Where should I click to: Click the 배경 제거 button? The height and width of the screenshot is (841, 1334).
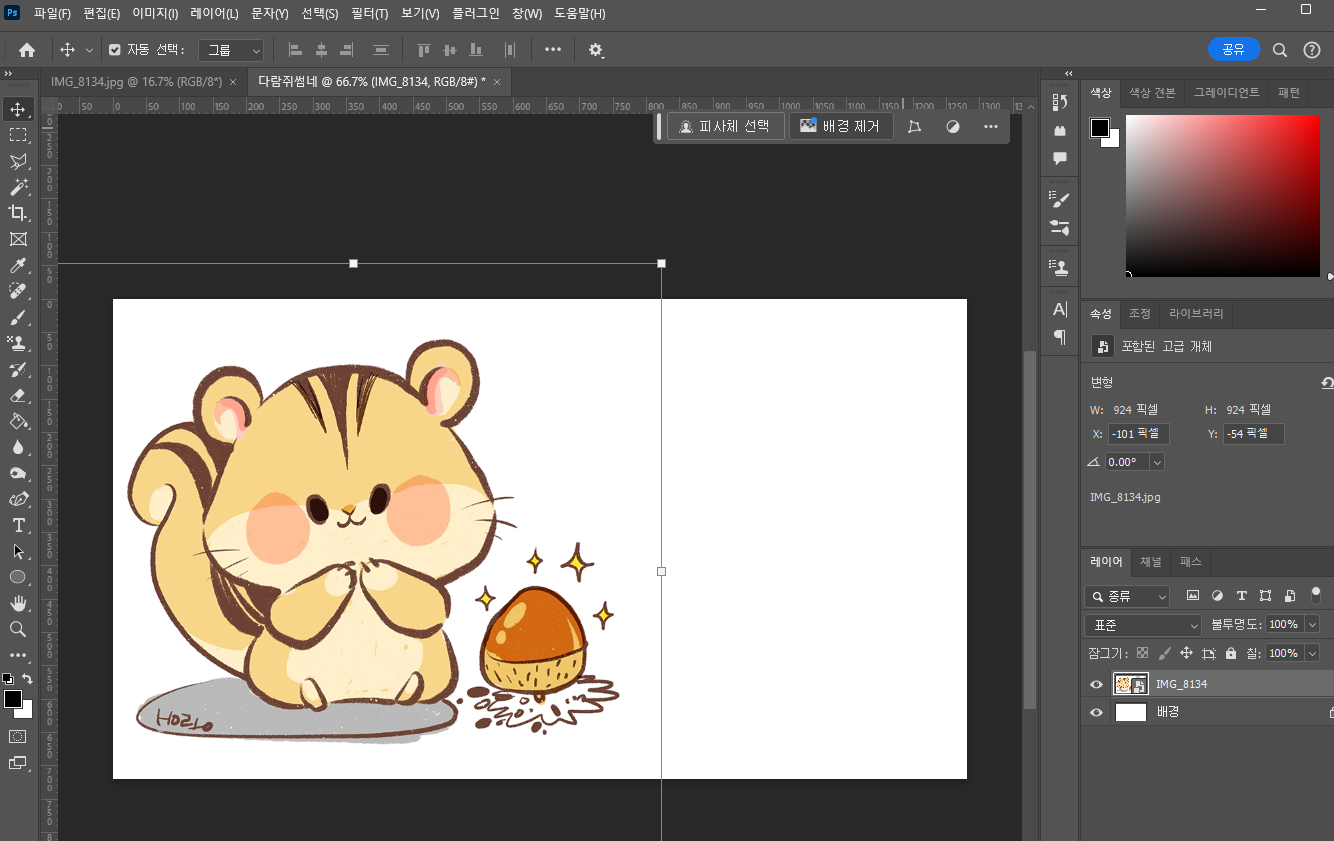840,127
